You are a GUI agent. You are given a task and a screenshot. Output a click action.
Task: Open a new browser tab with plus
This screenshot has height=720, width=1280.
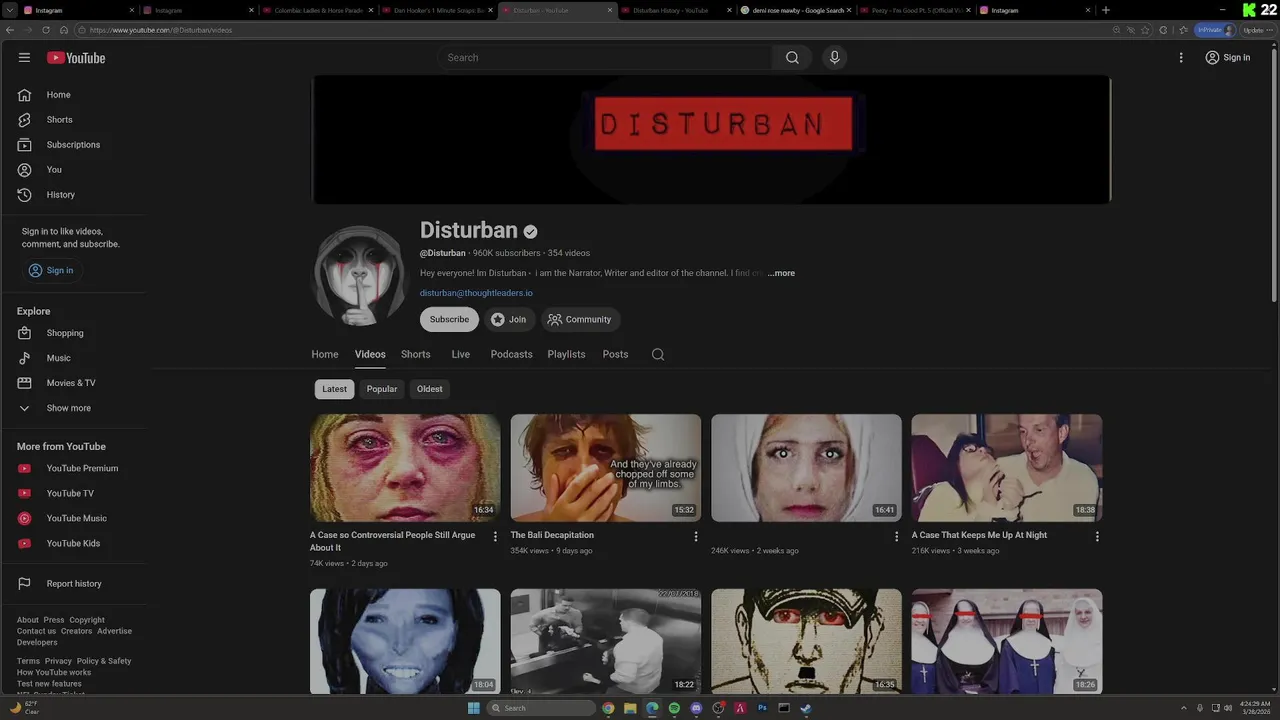[1105, 10]
